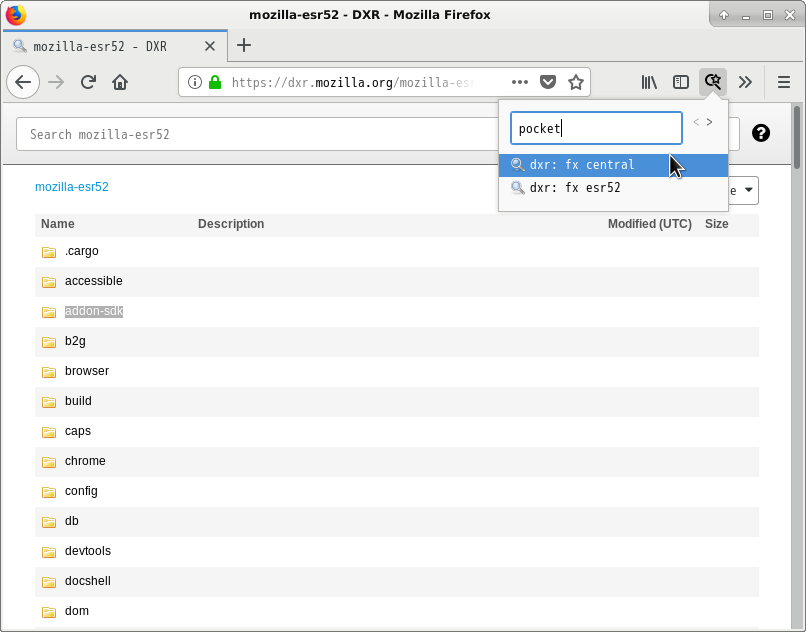Screen dimensions: 806x632
Task: Open the Firefox hamburger menu
Action: pos(784,82)
